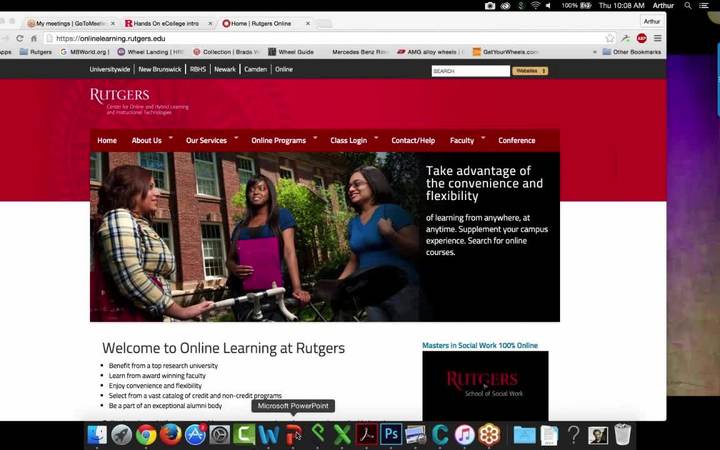Image resolution: width=720 pixels, height=450 pixels.
Task: Switch to My meetings GoToMeeting tab
Action: (x=71, y=23)
